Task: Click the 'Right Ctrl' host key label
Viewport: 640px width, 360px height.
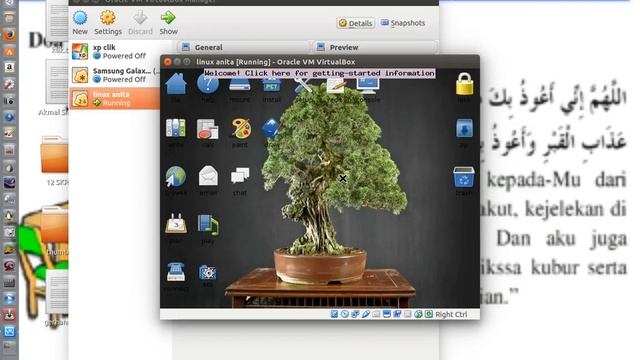Action: [x=451, y=314]
